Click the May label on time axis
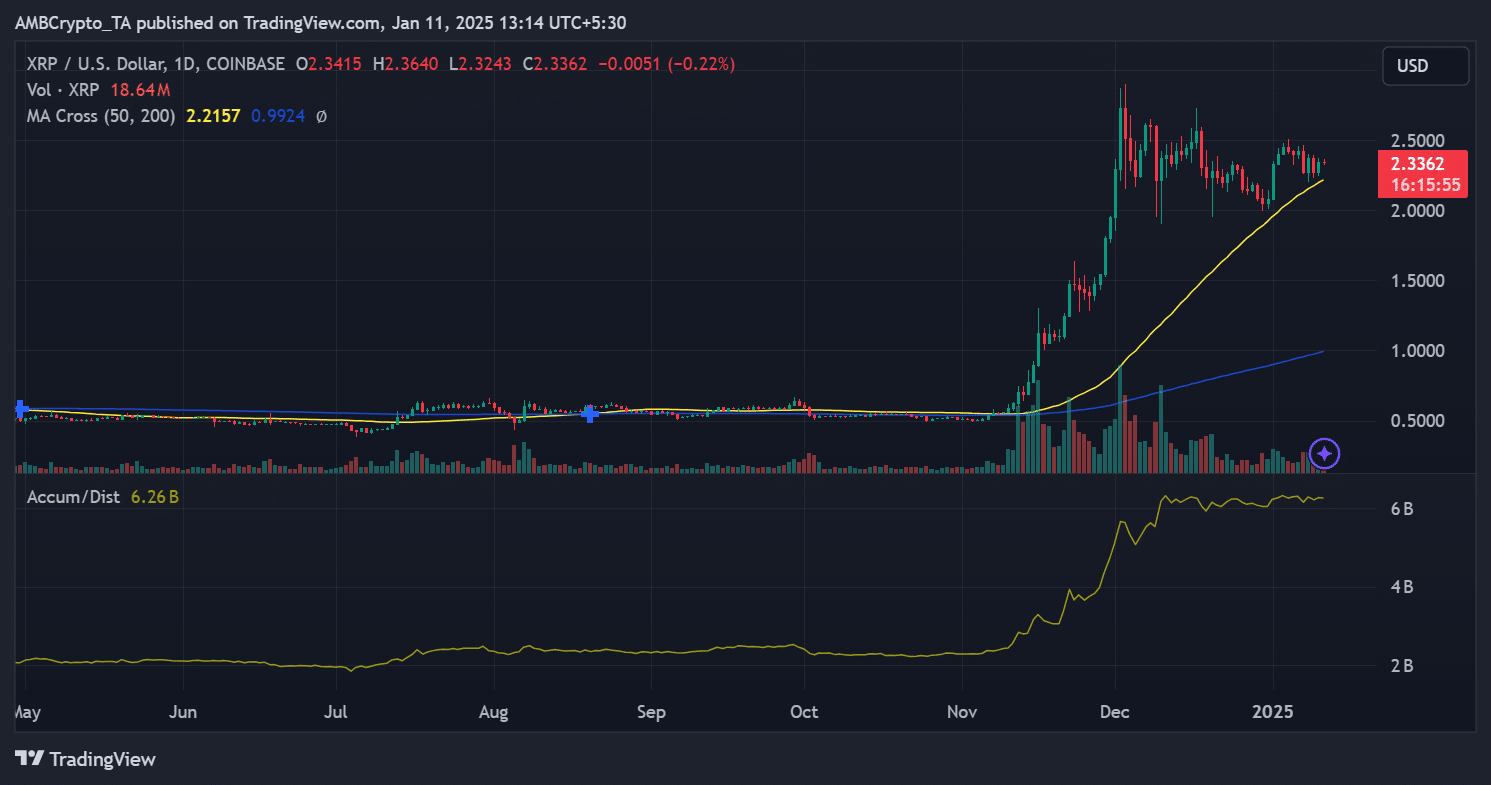Screen dimensions: 1491x785 [x=29, y=713]
